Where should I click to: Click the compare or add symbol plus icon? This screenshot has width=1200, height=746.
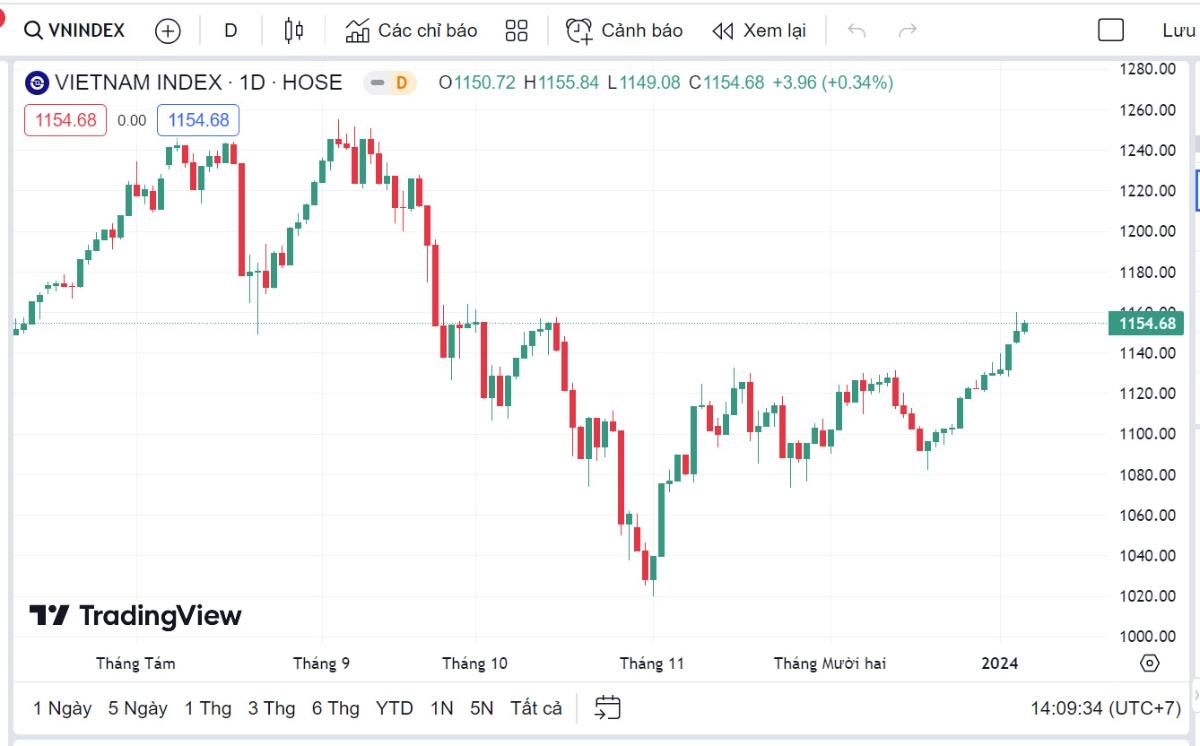(168, 31)
